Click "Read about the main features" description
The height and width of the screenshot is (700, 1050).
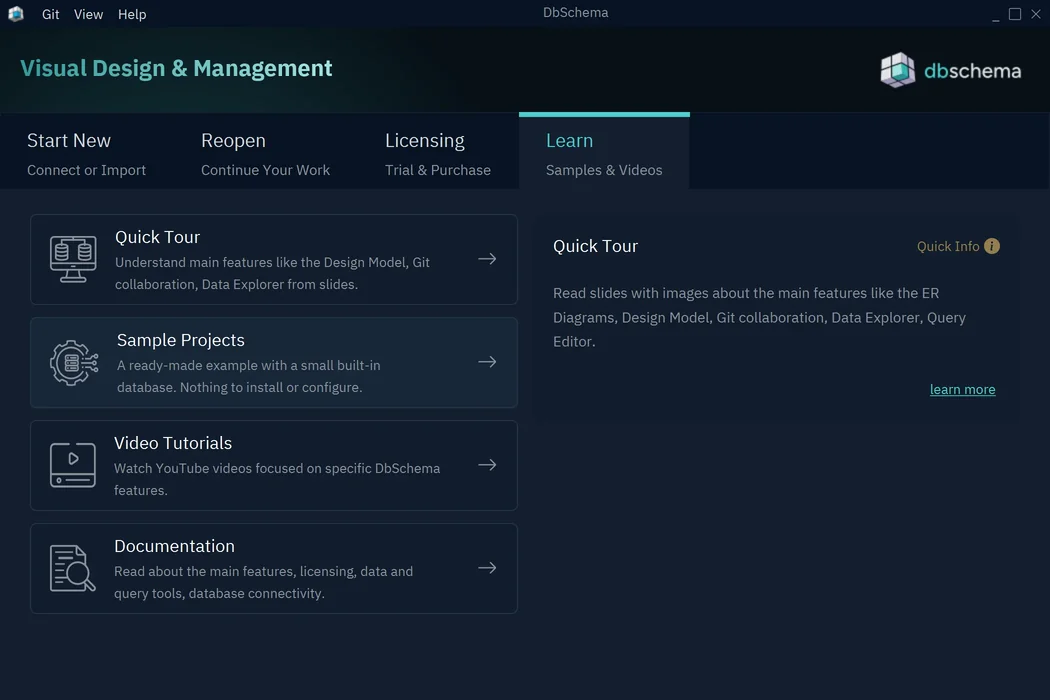pos(263,583)
